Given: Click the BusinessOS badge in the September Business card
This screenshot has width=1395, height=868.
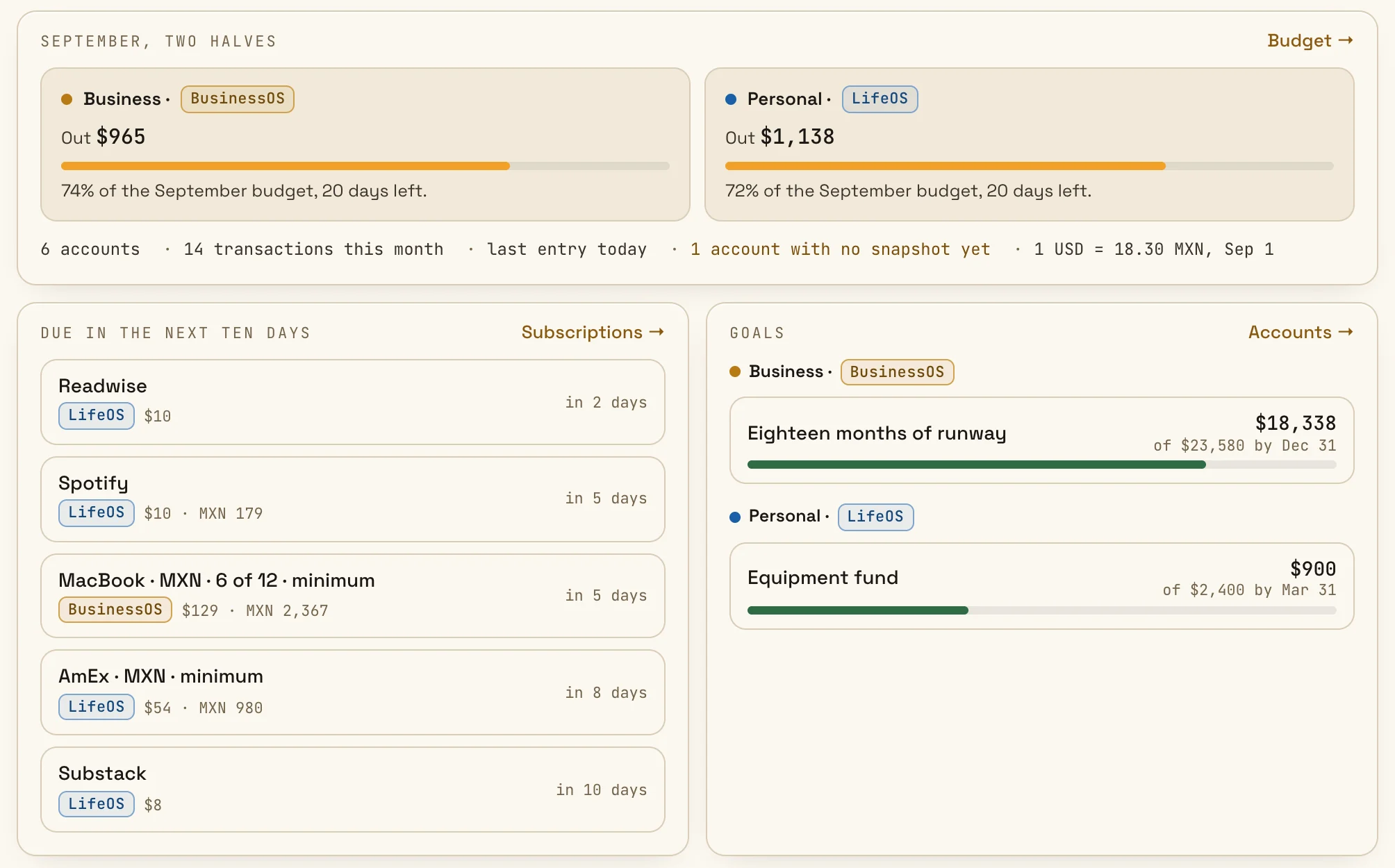Looking at the screenshot, I should pos(238,99).
